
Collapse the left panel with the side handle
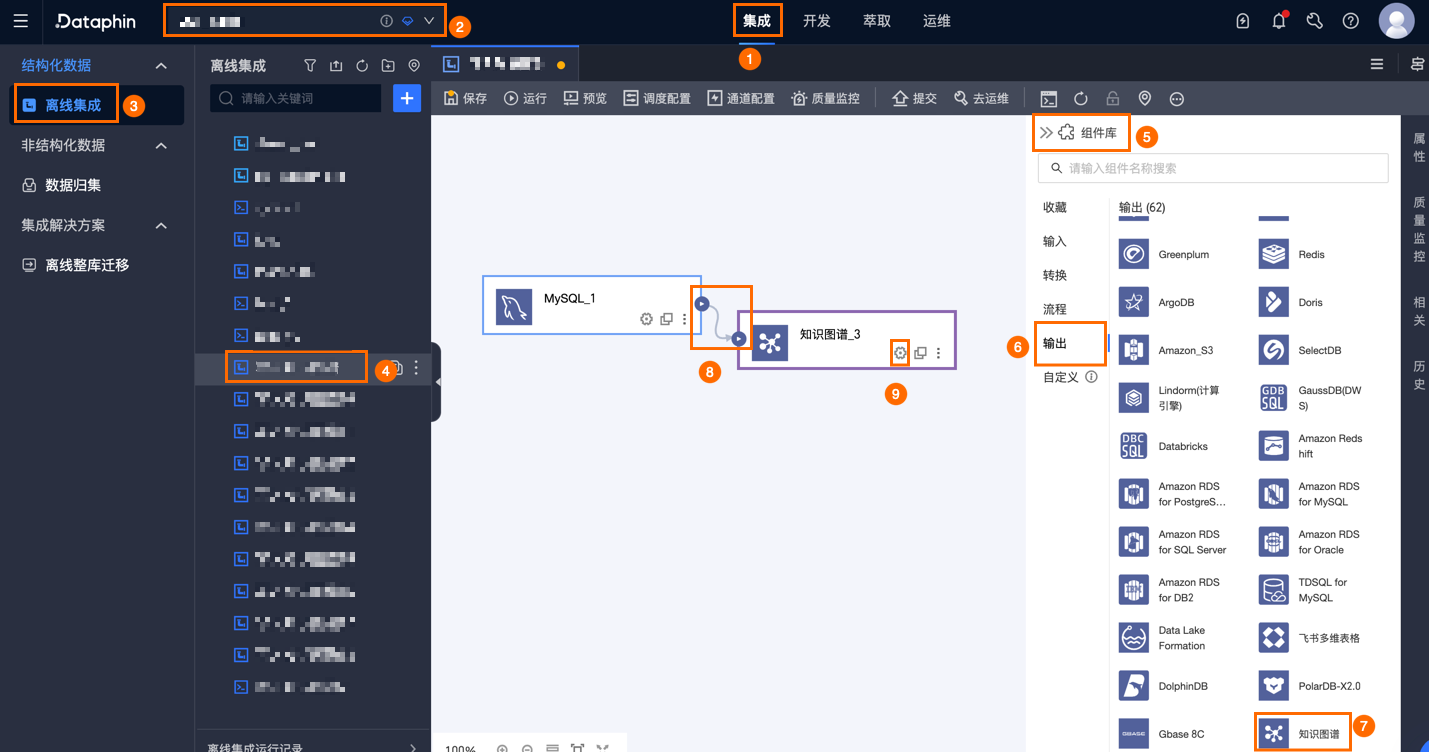tap(437, 382)
